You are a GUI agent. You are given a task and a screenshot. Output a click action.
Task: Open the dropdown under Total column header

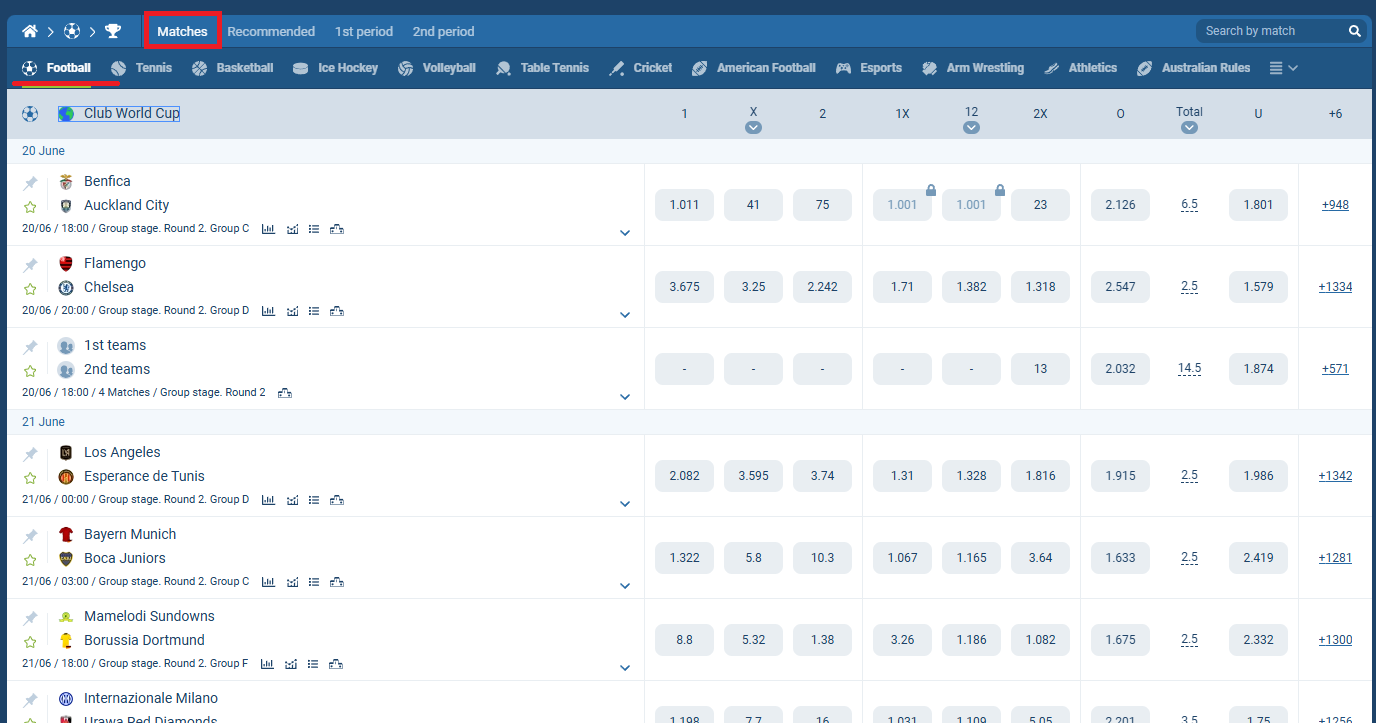[1189, 127]
